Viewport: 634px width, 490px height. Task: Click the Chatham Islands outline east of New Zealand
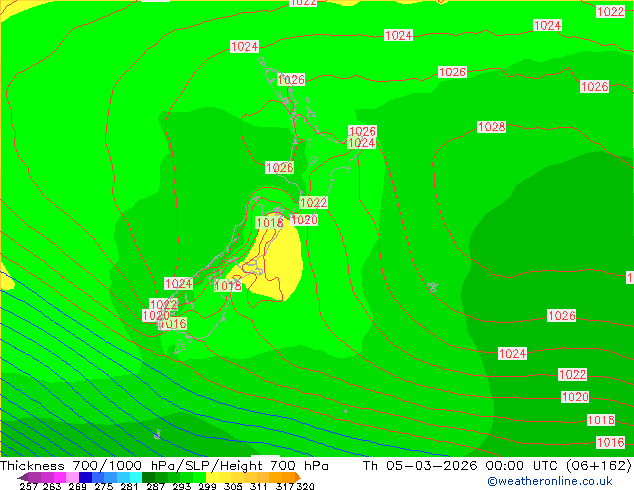[x=433, y=287]
